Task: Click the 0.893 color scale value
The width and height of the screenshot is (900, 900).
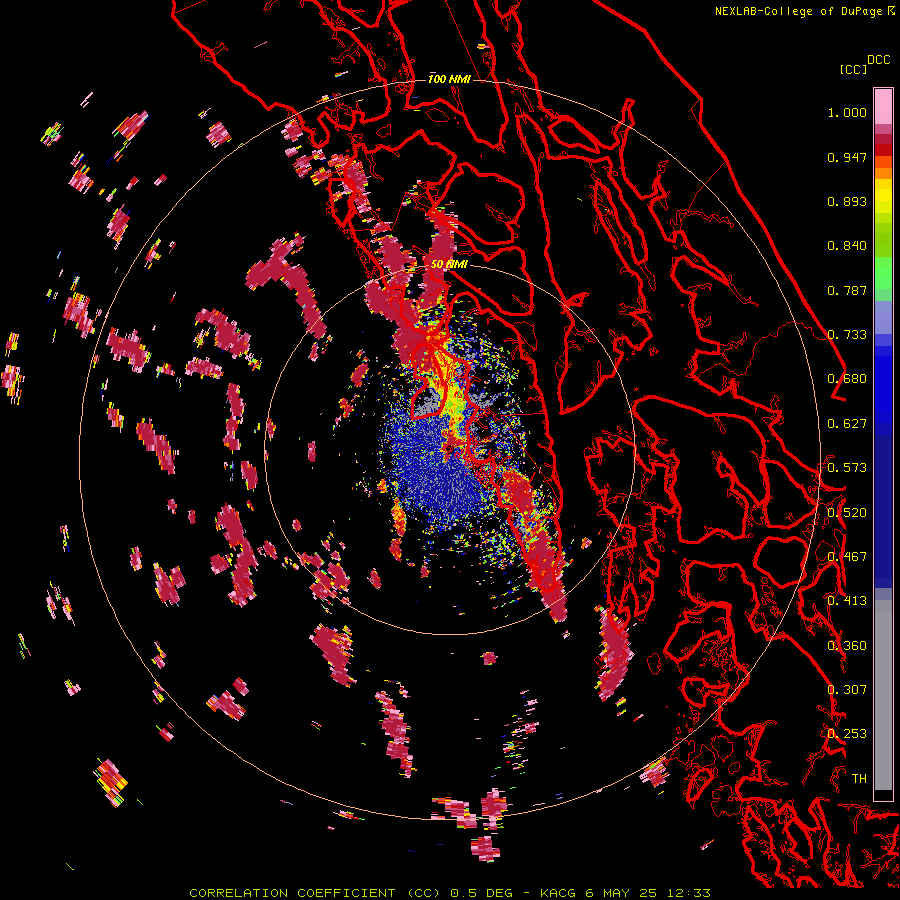Action: point(847,201)
